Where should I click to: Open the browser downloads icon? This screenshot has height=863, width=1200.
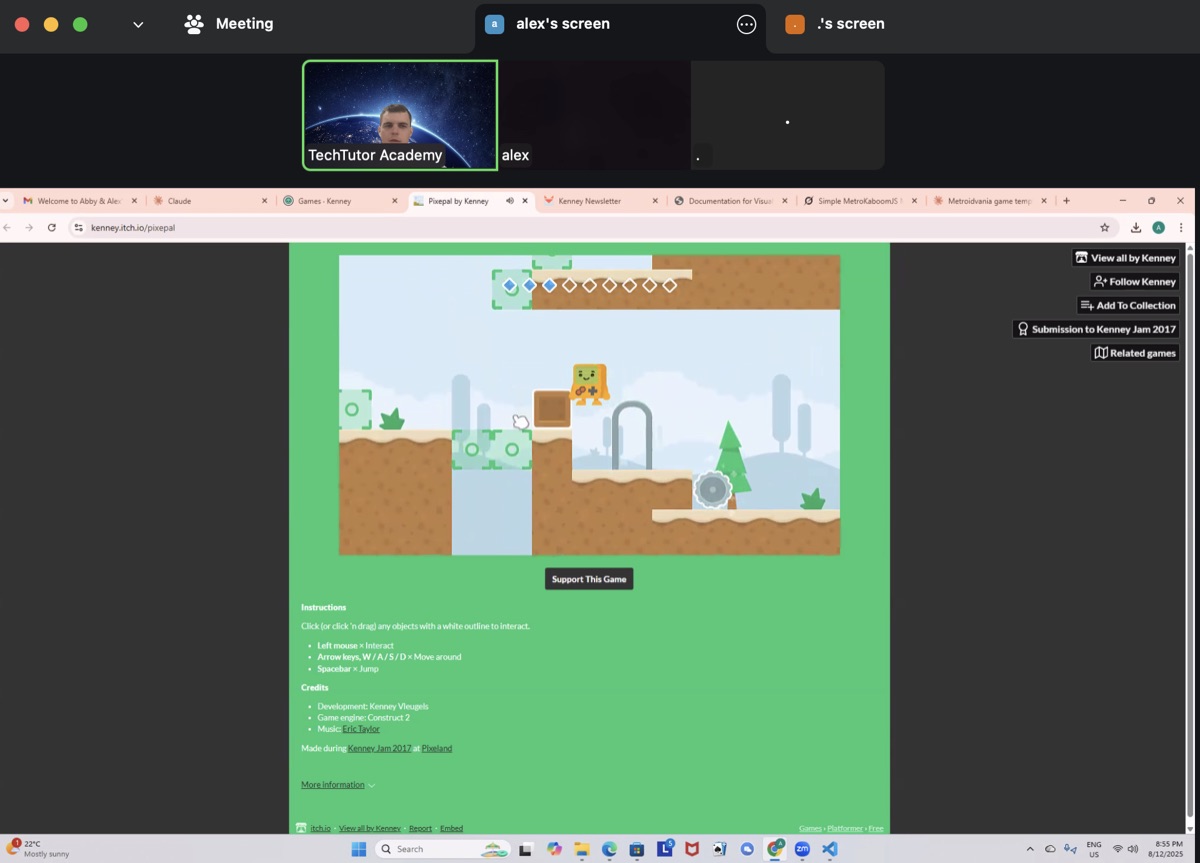pos(1135,228)
